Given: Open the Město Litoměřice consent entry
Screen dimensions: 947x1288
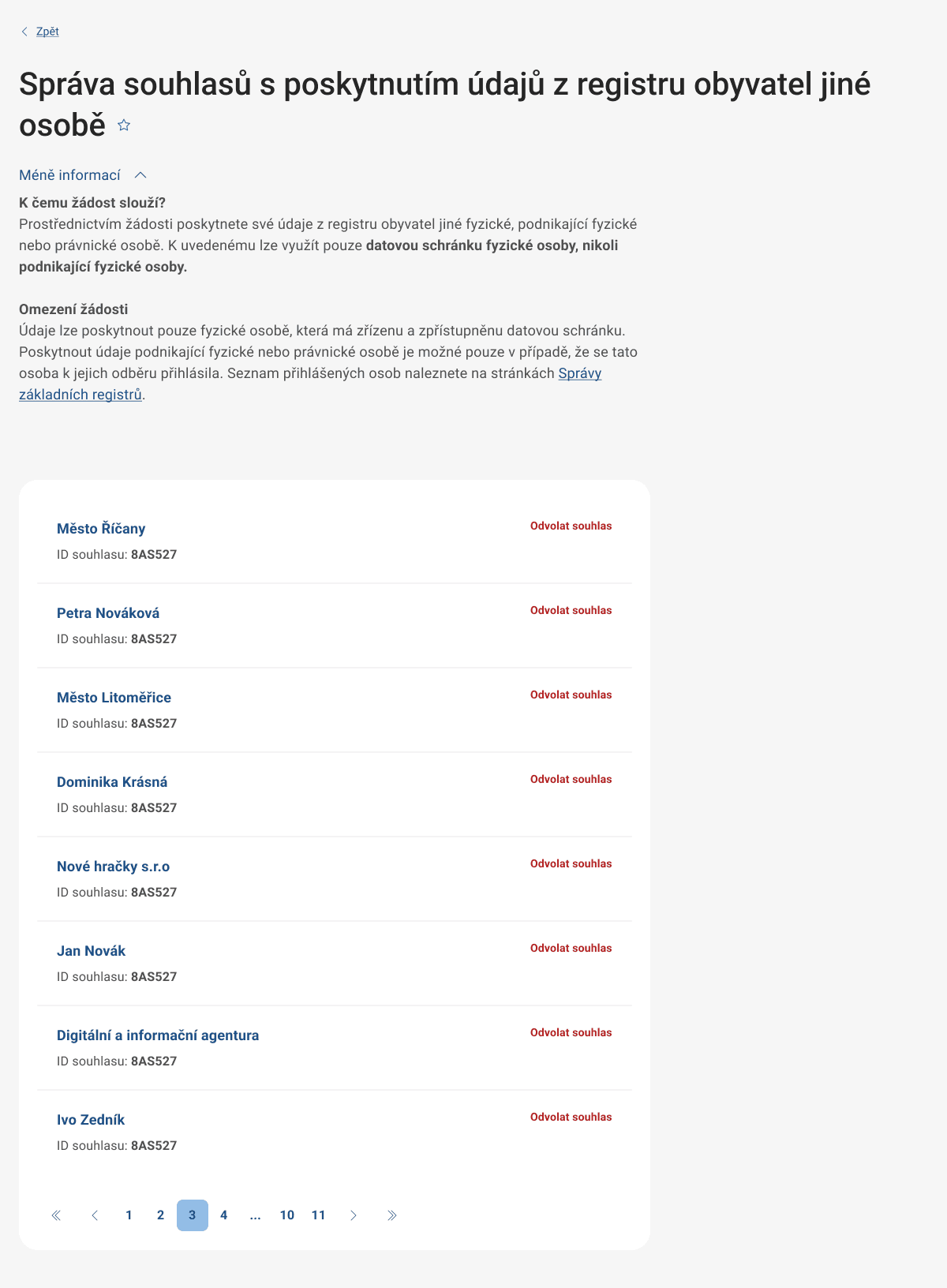Looking at the screenshot, I should point(114,698).
